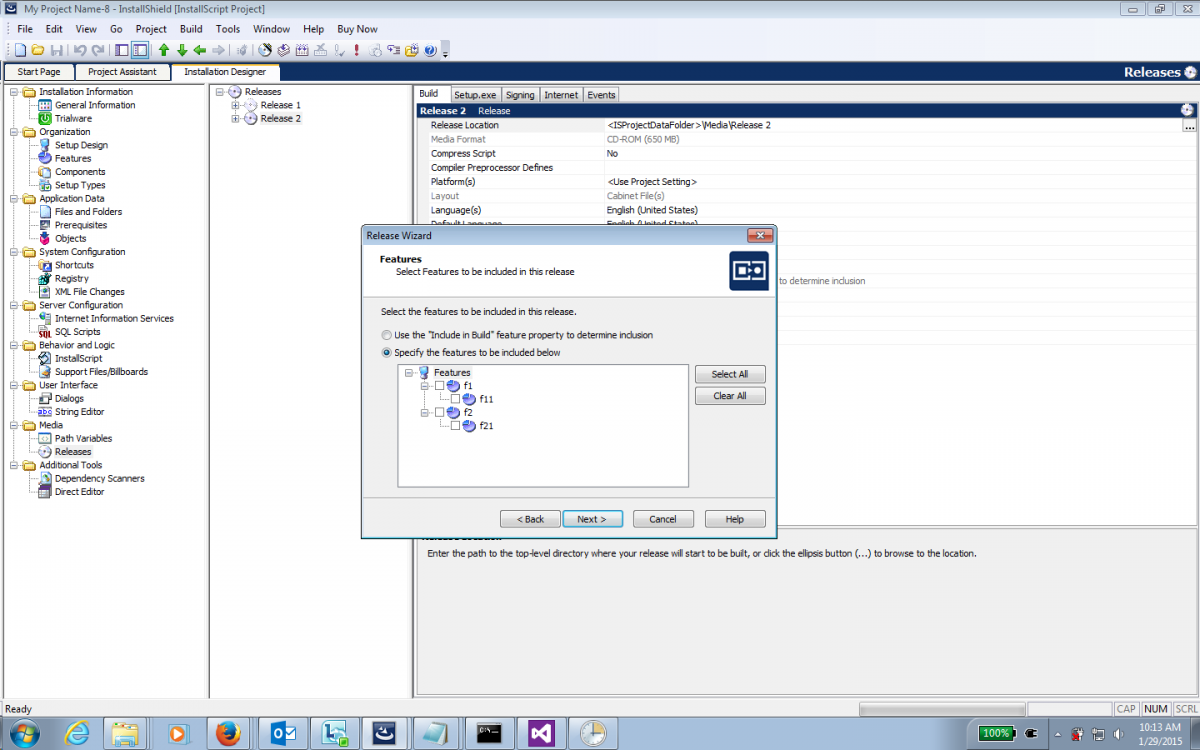Open Firefox from the taskbar
The image size is (1200, 750).
click(228, 733)
